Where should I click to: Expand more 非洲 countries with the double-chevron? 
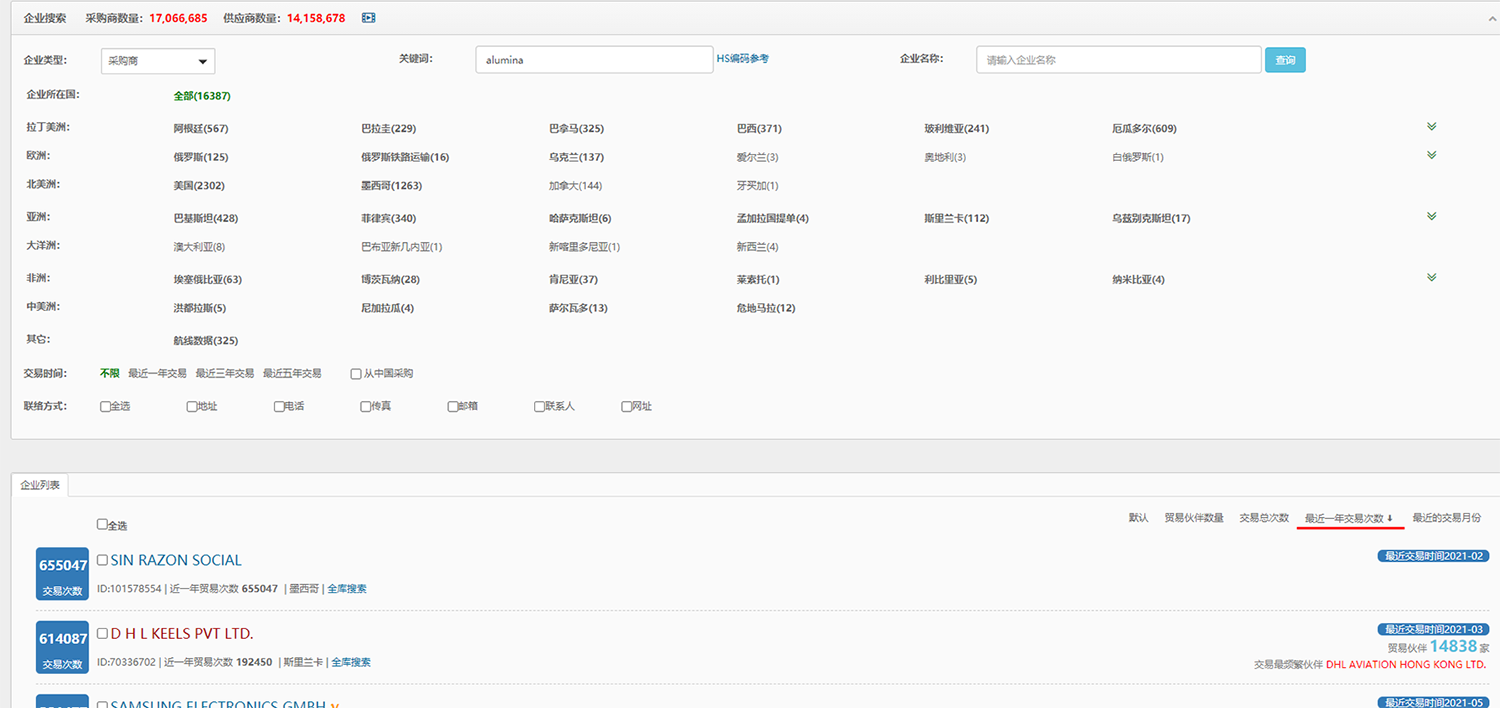click(1431, 278)
